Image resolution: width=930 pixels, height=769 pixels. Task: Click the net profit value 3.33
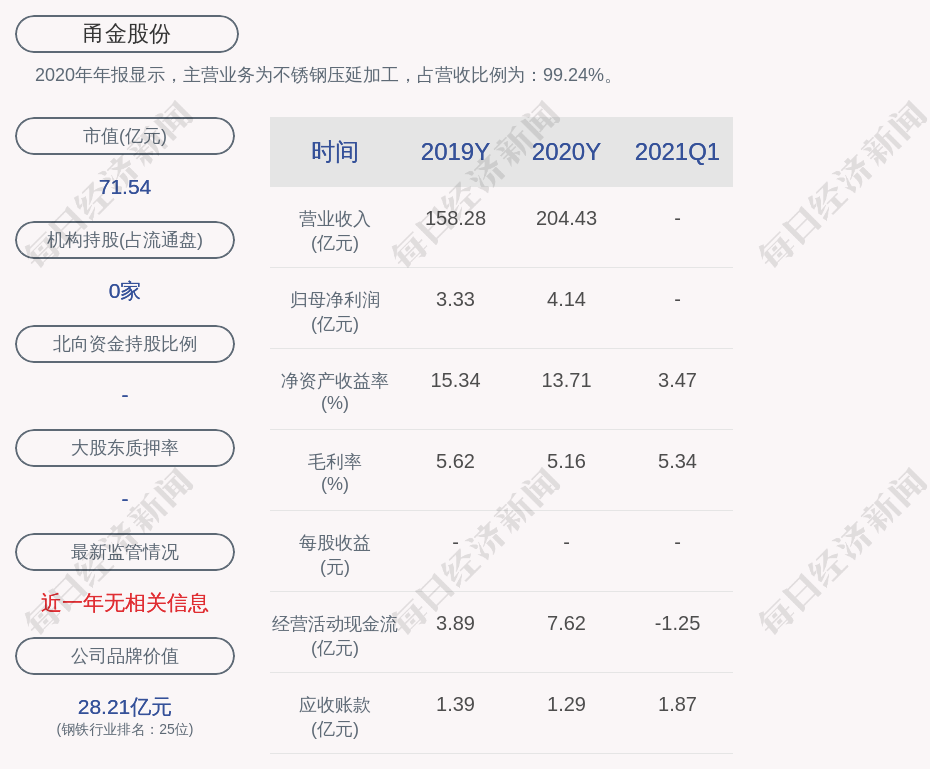click(x=455, y=299)
